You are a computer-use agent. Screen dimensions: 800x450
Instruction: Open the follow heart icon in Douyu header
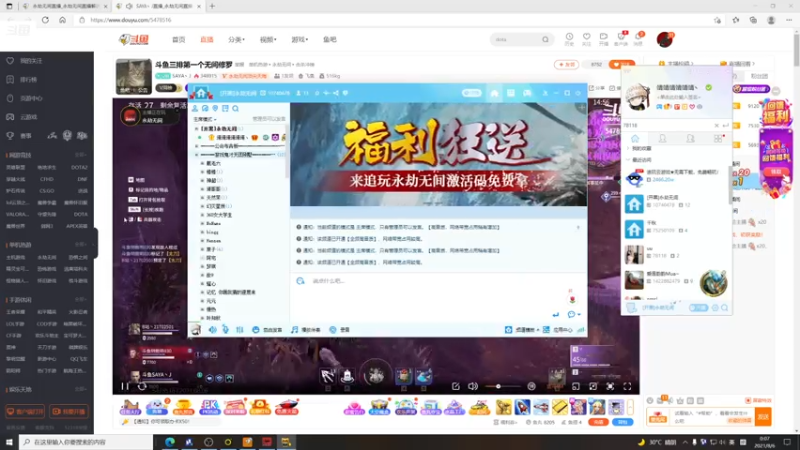click(587, 37)
